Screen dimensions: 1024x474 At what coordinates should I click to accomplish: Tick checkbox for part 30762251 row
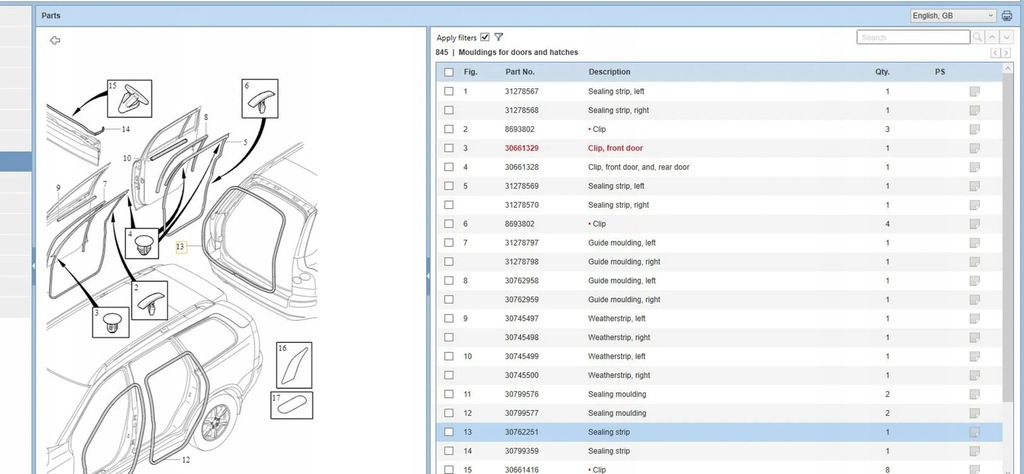(449, 432)
